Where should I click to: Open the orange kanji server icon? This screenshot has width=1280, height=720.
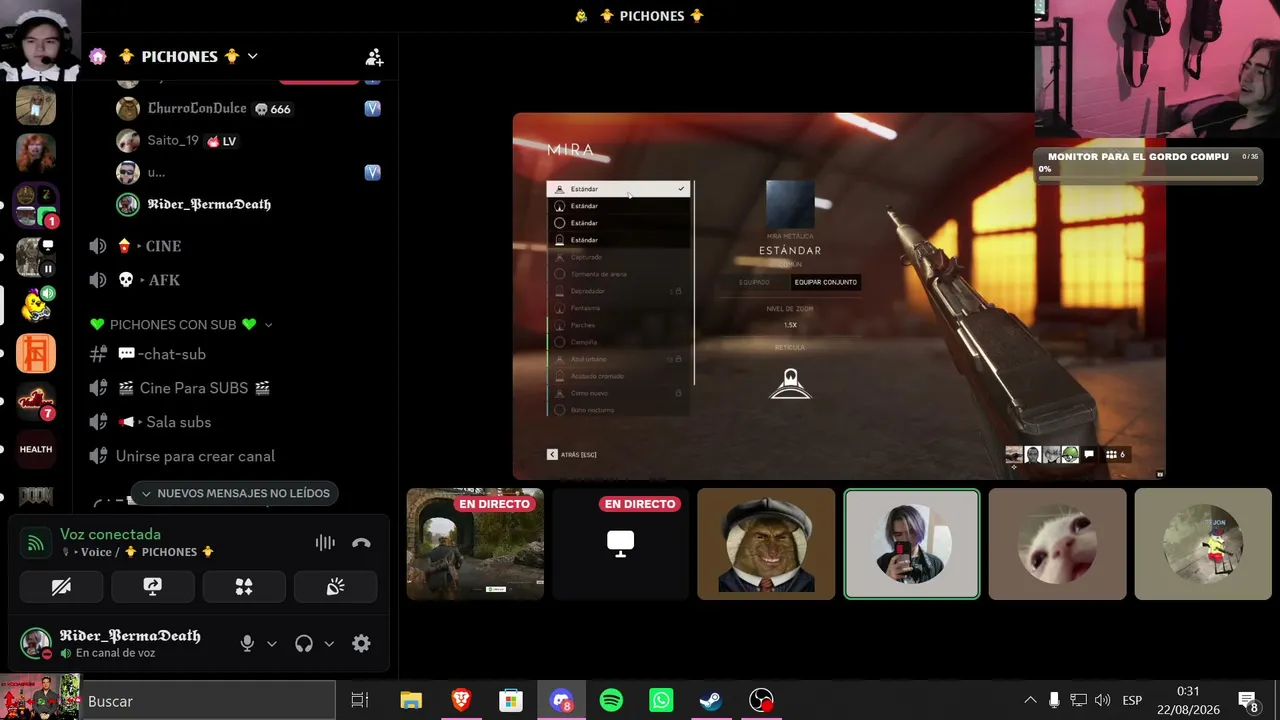(36, 353)
